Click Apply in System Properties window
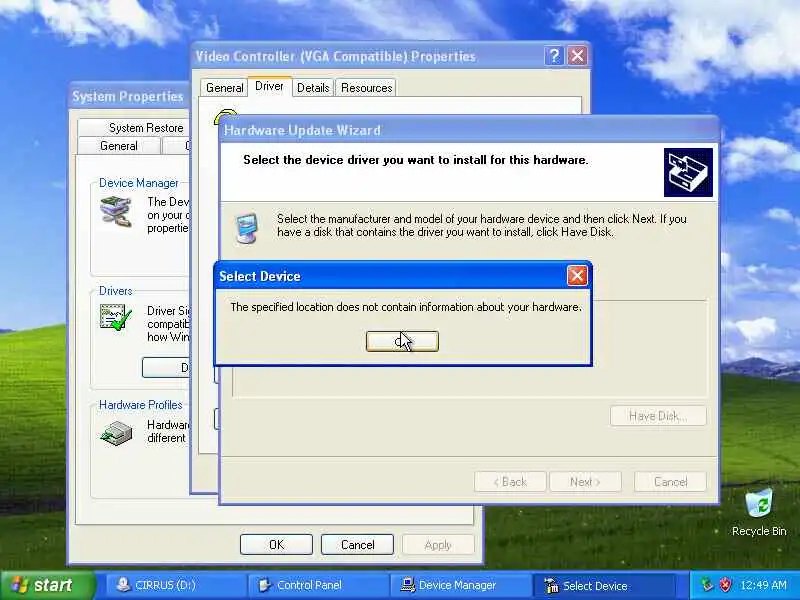The height and width of the screenshot is (600, 800). (438, 545)
